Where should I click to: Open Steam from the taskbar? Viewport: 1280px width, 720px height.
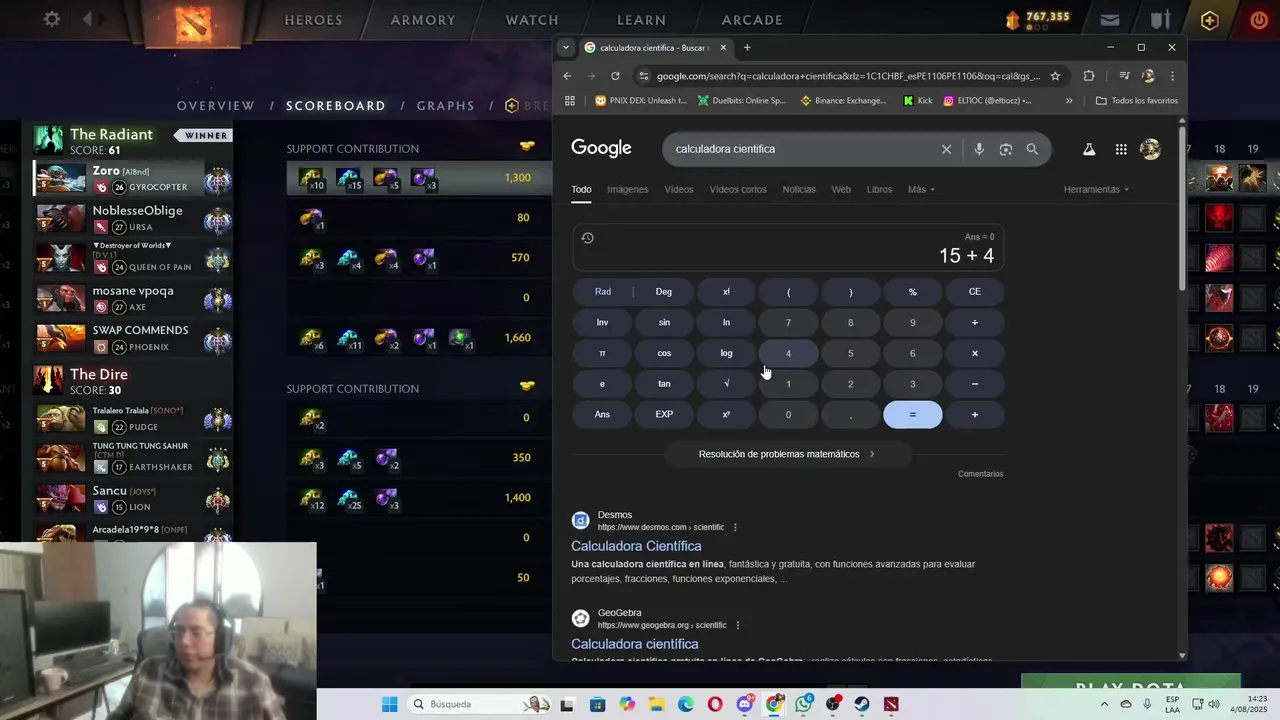[x=862, y=704]
